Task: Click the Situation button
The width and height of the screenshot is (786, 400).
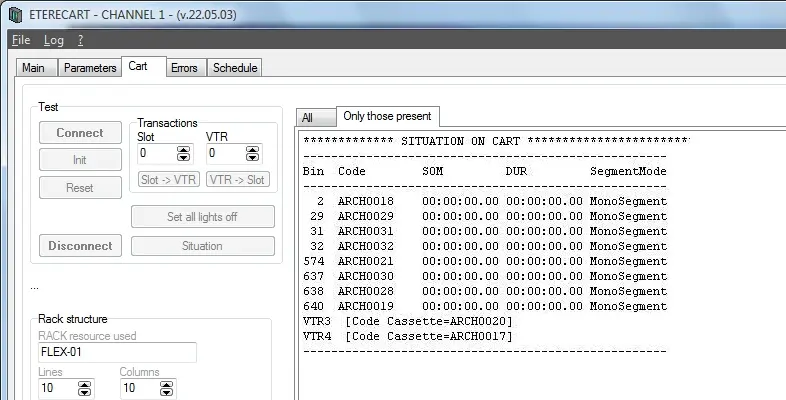Action: pyautogui.click(x=202, y=246)
